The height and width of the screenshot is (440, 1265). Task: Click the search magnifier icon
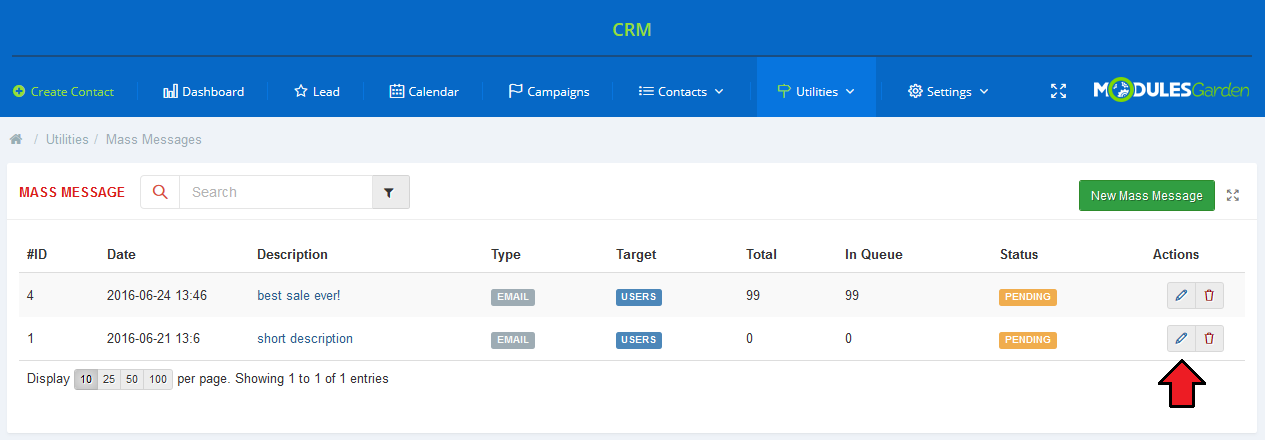(160, 192)
